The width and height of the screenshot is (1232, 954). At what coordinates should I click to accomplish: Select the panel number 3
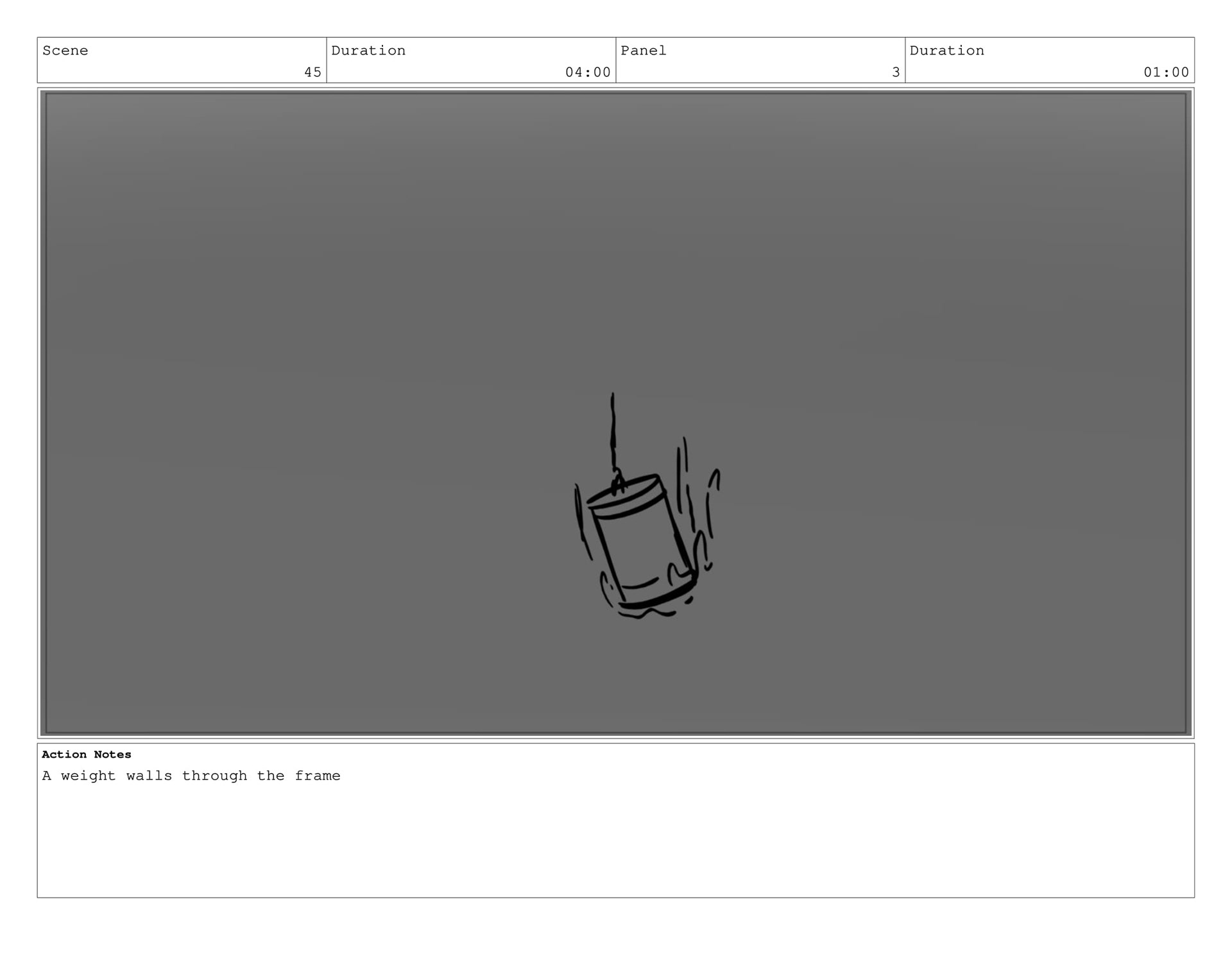tap(896, 72)
